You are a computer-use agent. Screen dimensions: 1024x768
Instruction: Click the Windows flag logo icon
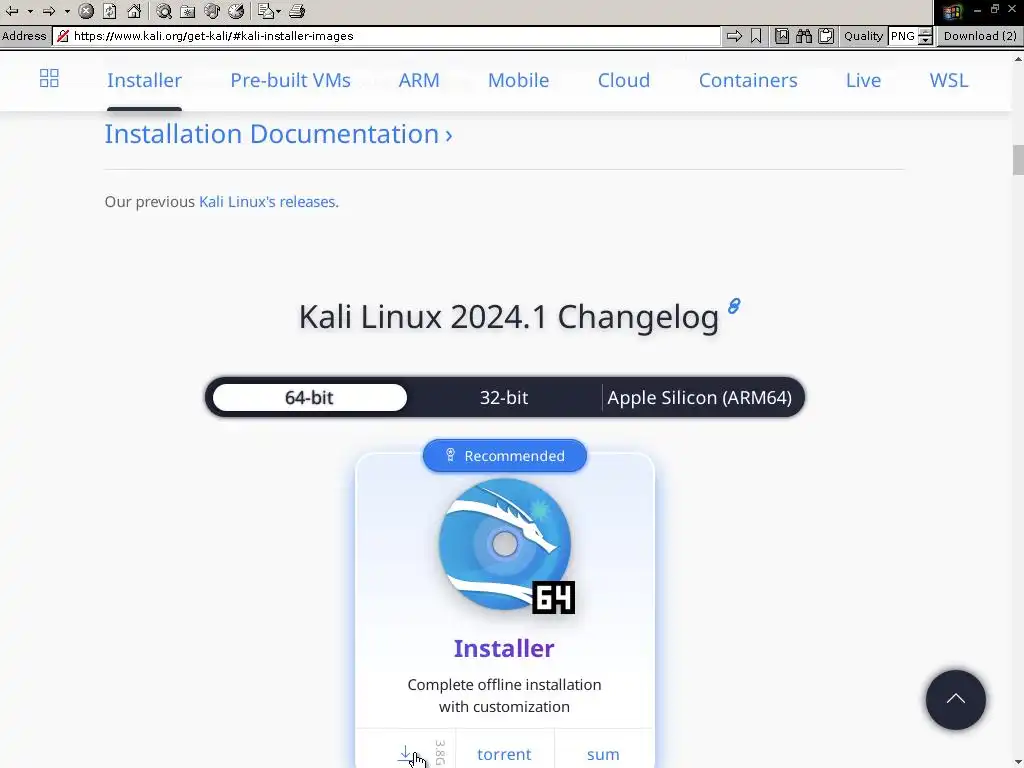tap(952, 12)
